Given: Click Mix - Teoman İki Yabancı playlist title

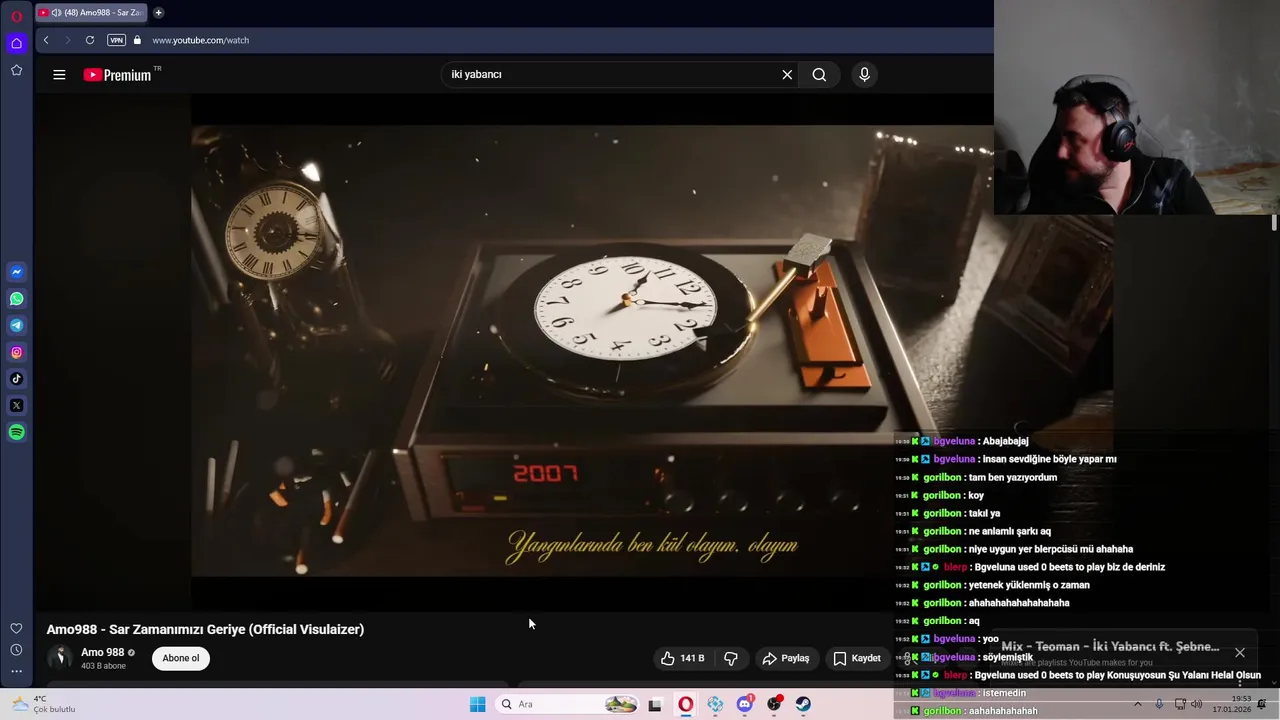Looking at the screenshot, I should pos(1110,646).
